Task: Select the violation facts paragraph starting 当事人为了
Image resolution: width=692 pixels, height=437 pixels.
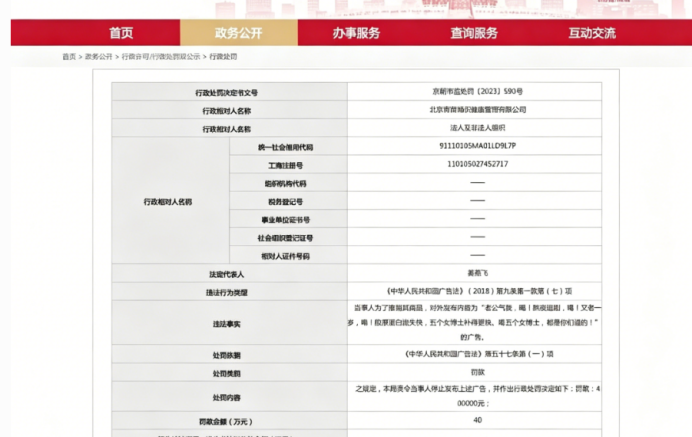Action: pyautogui.click(x=474, y=322)
